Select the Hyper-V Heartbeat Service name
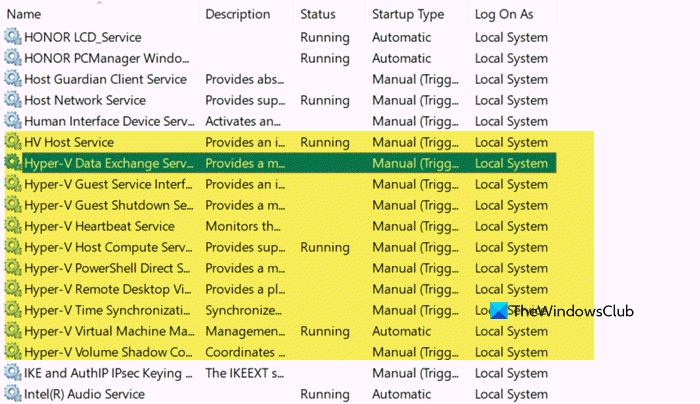 tap(99, 226)
